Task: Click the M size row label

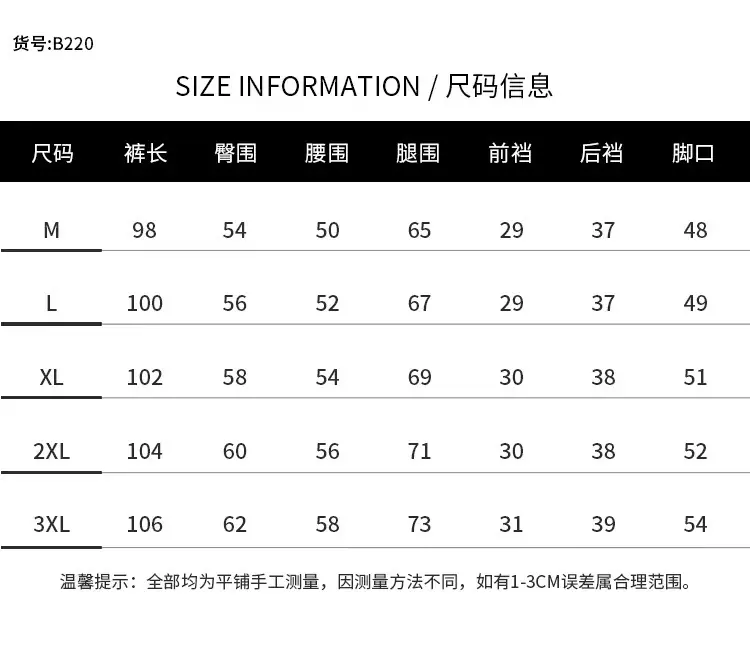Action: pos(52,231)
